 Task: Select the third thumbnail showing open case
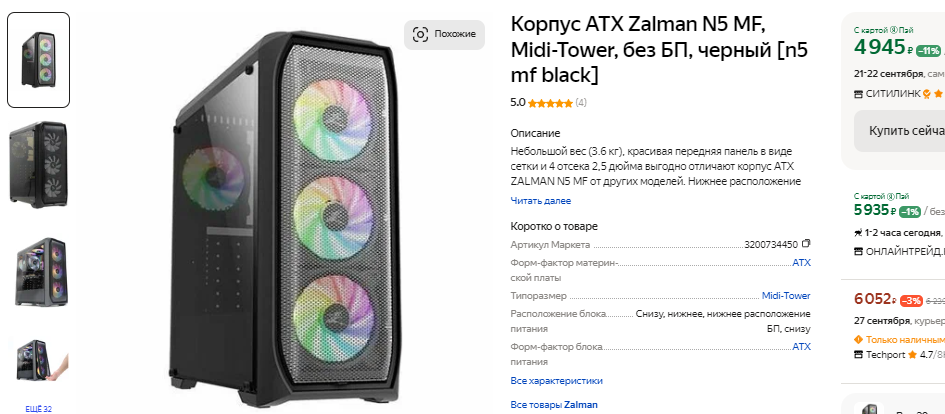38,271
